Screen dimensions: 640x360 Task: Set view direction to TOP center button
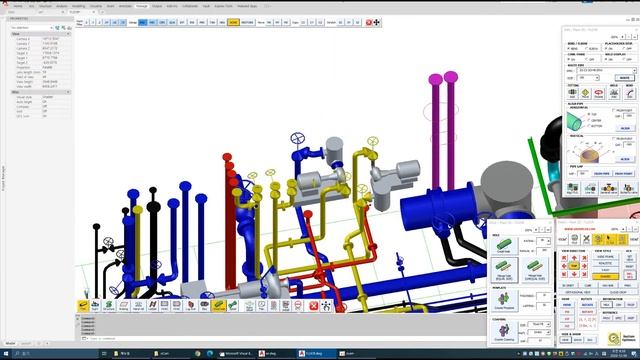point(574,266)
